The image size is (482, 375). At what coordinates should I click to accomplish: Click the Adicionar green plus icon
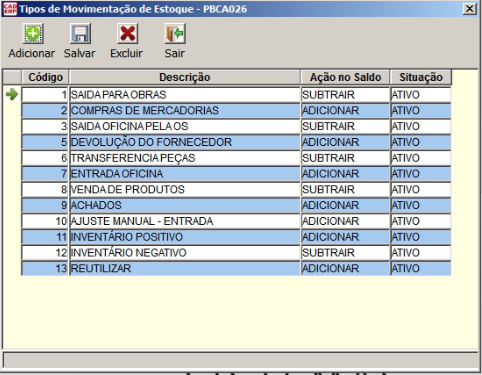click(33, 34)
